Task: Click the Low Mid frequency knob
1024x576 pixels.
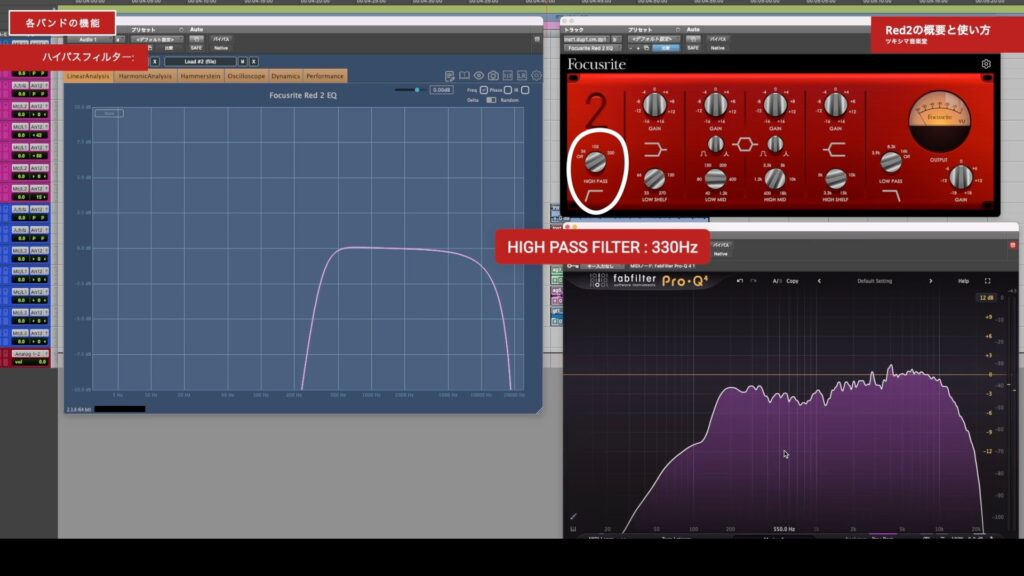Action: tap(715, 178)
